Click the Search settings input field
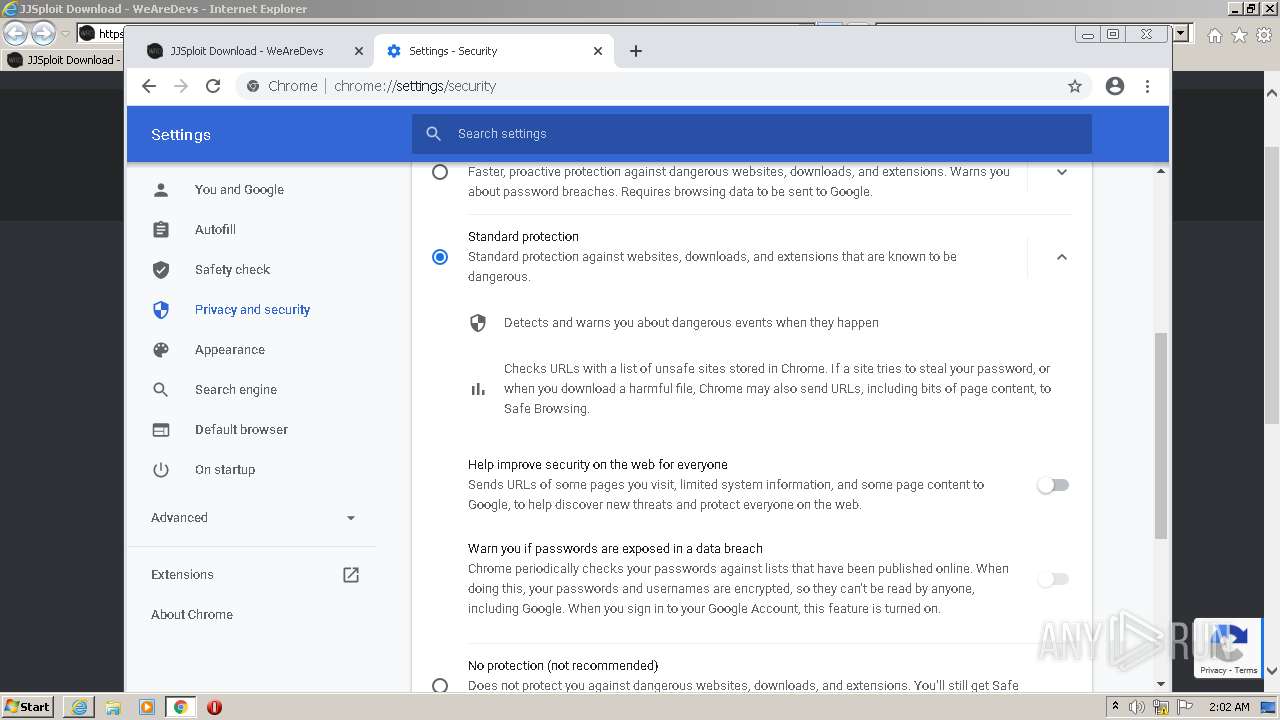Image resolution: width=1280 pixels, height=720 pixels. point(751,134)
